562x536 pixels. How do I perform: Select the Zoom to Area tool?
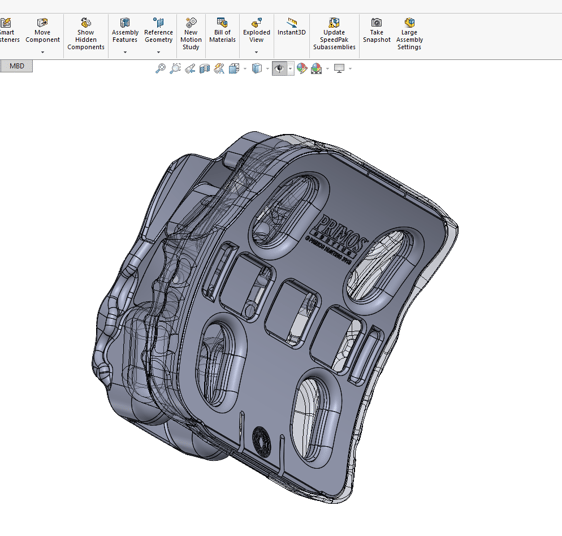175,68
